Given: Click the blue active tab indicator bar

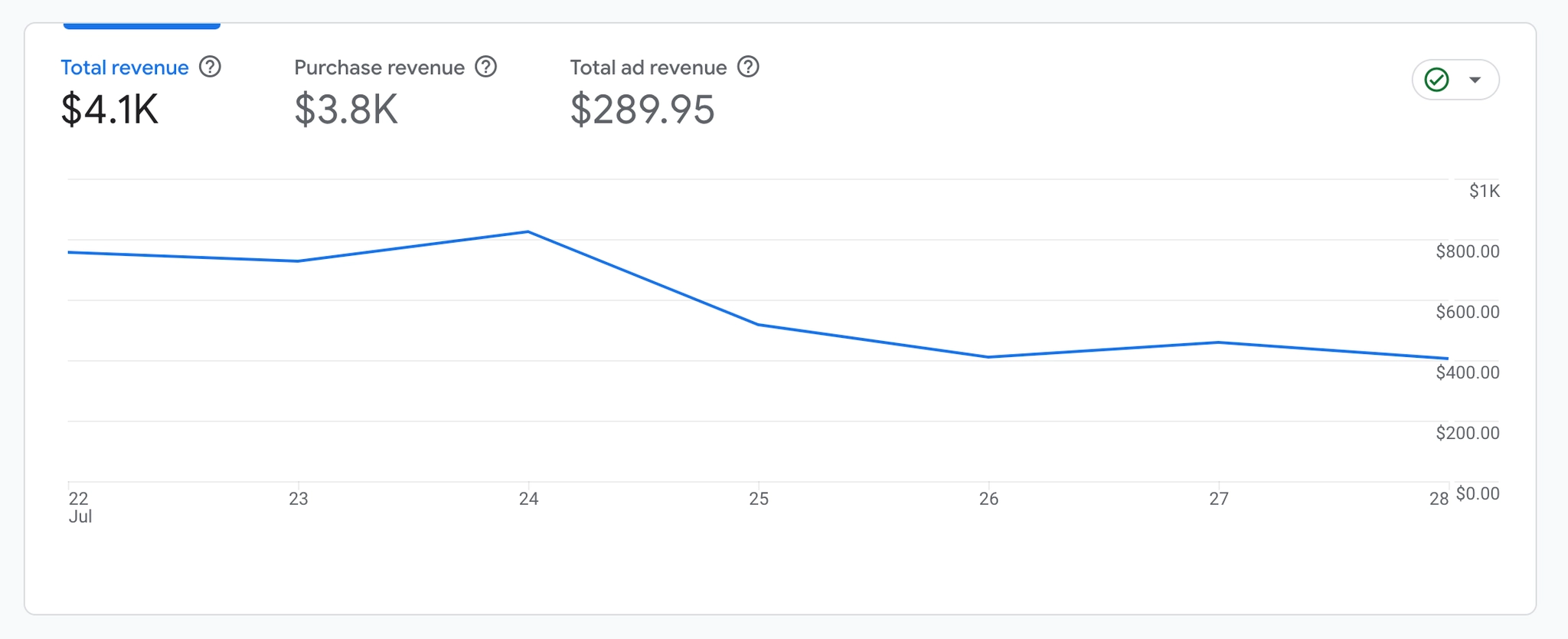Looking at the screenshot, I should click(142, 26).
